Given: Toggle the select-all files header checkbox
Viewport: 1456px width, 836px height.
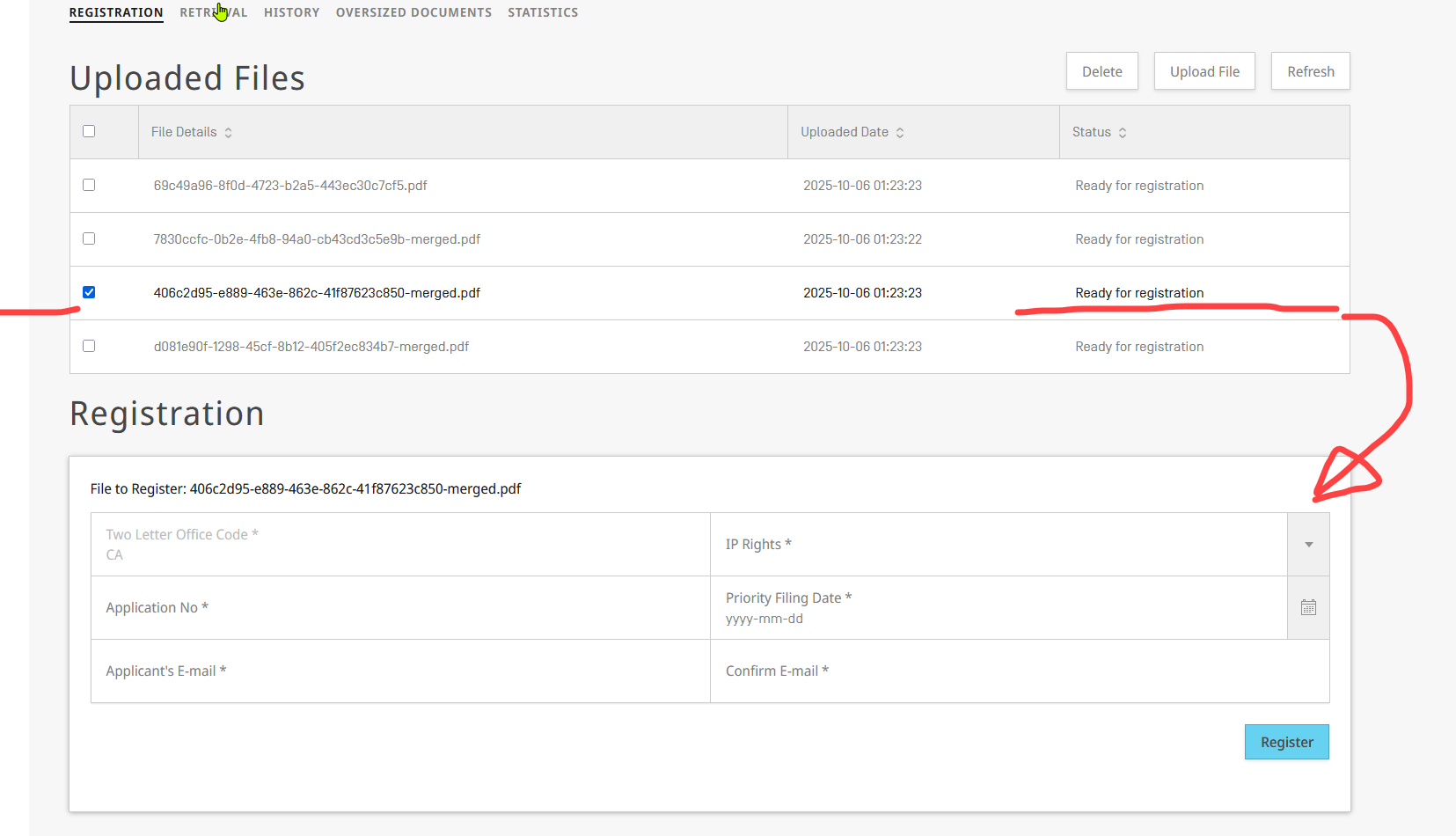Looking at the screenshot, I should pos(89,132).
